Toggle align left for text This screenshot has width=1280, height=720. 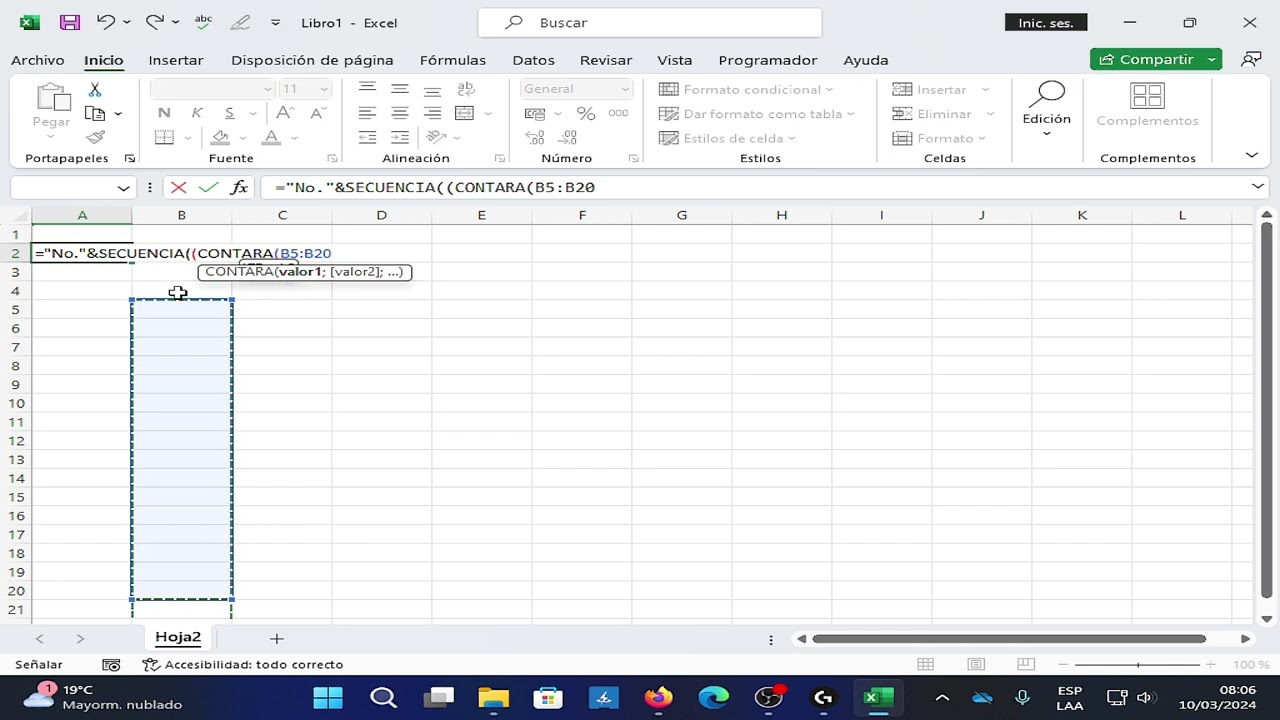pos(368,114)
